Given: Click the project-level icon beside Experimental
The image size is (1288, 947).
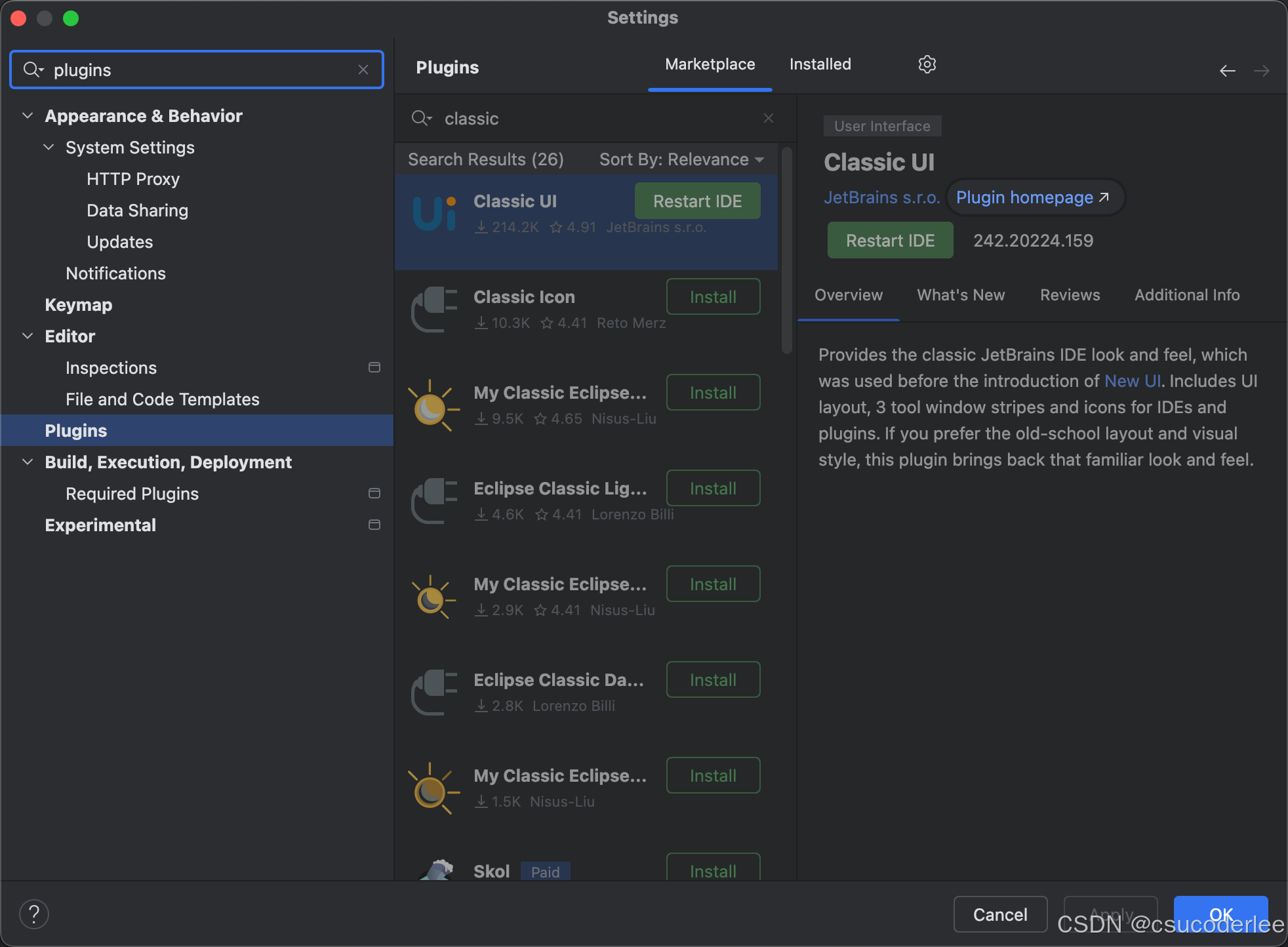Looking at the screenshot, I should [x=374, y=525].
